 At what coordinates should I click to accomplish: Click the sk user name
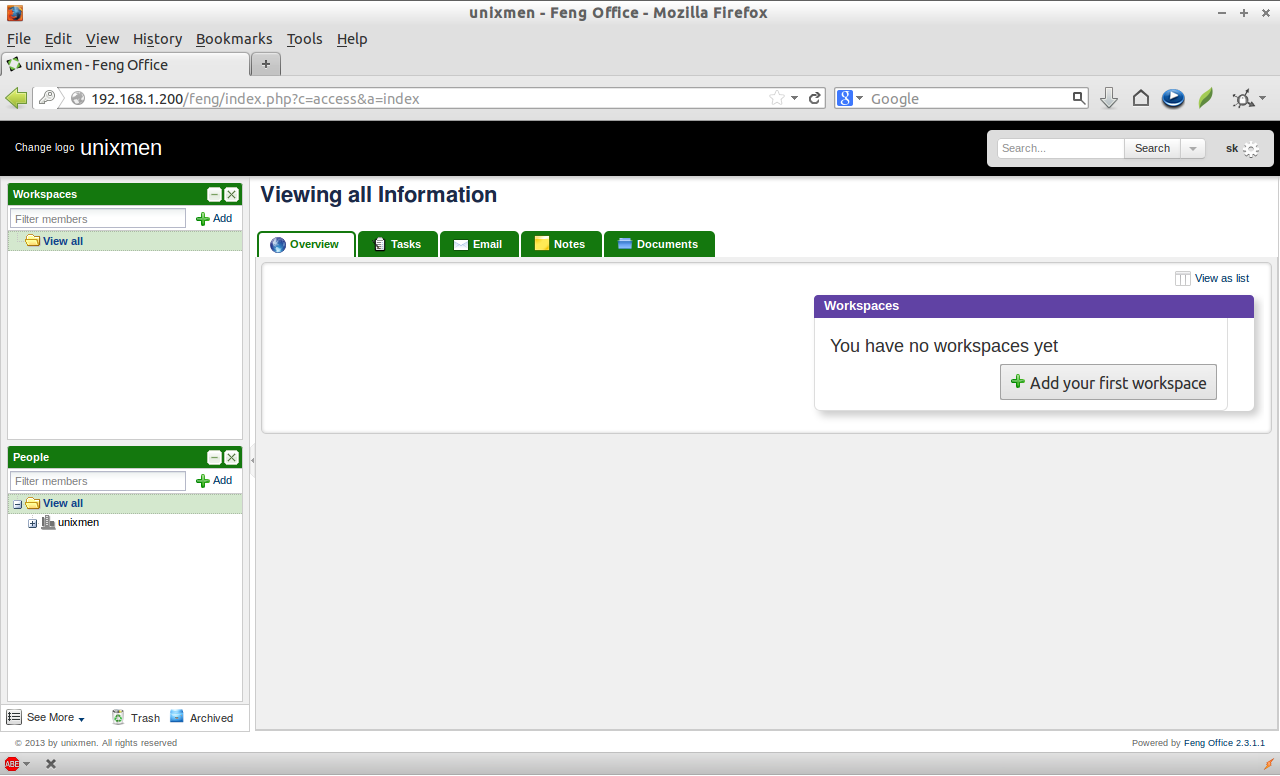(1232, 148)
